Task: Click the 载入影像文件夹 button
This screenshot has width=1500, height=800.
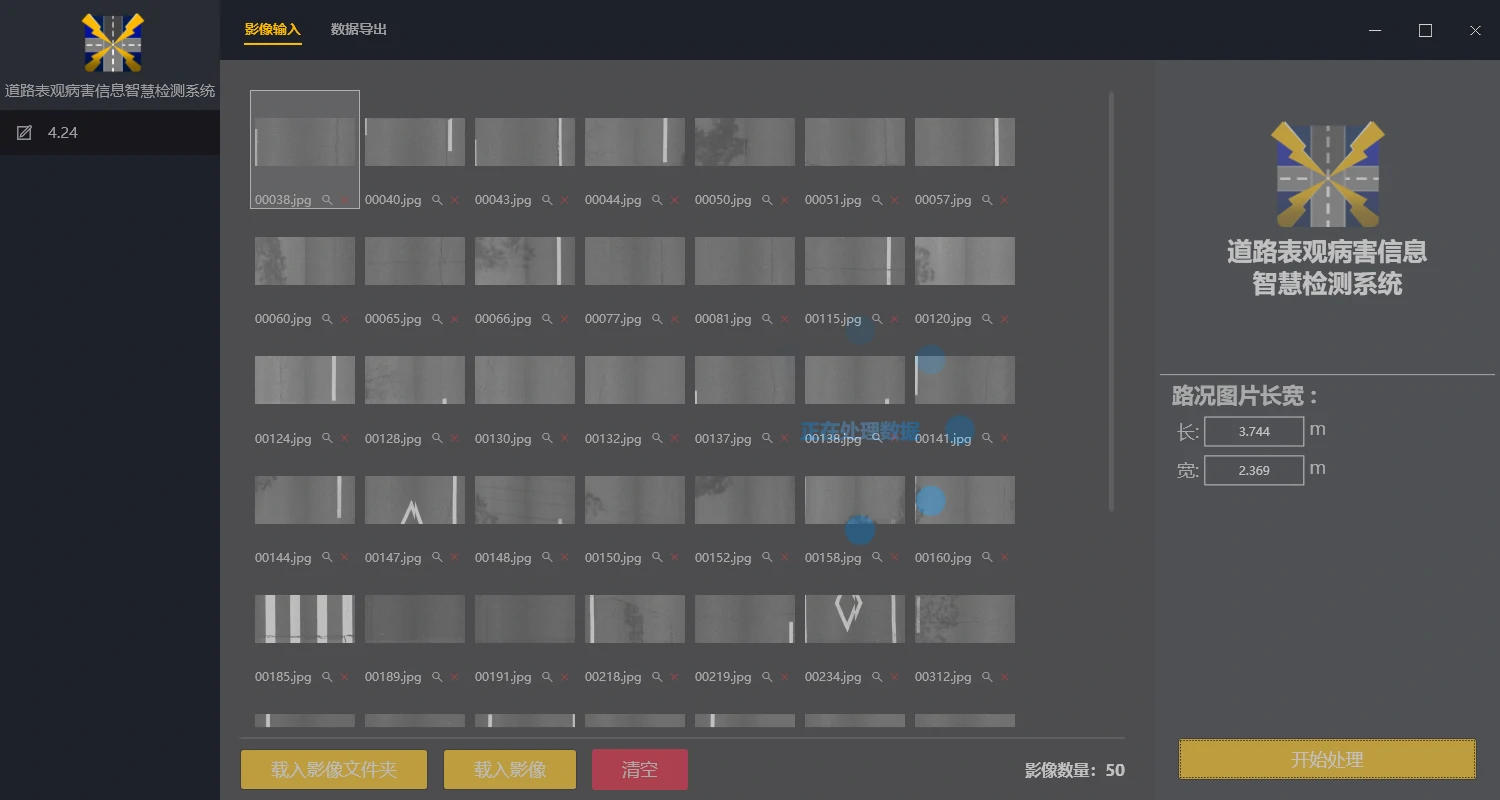Action: click(334, 770)
